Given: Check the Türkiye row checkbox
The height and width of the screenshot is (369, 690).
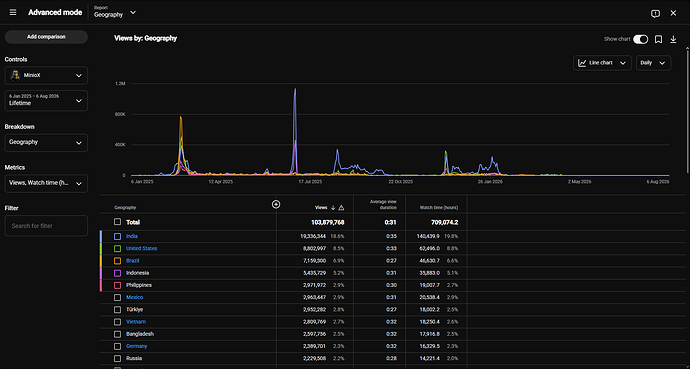Looking at the screenshot, I should point(117,310).
